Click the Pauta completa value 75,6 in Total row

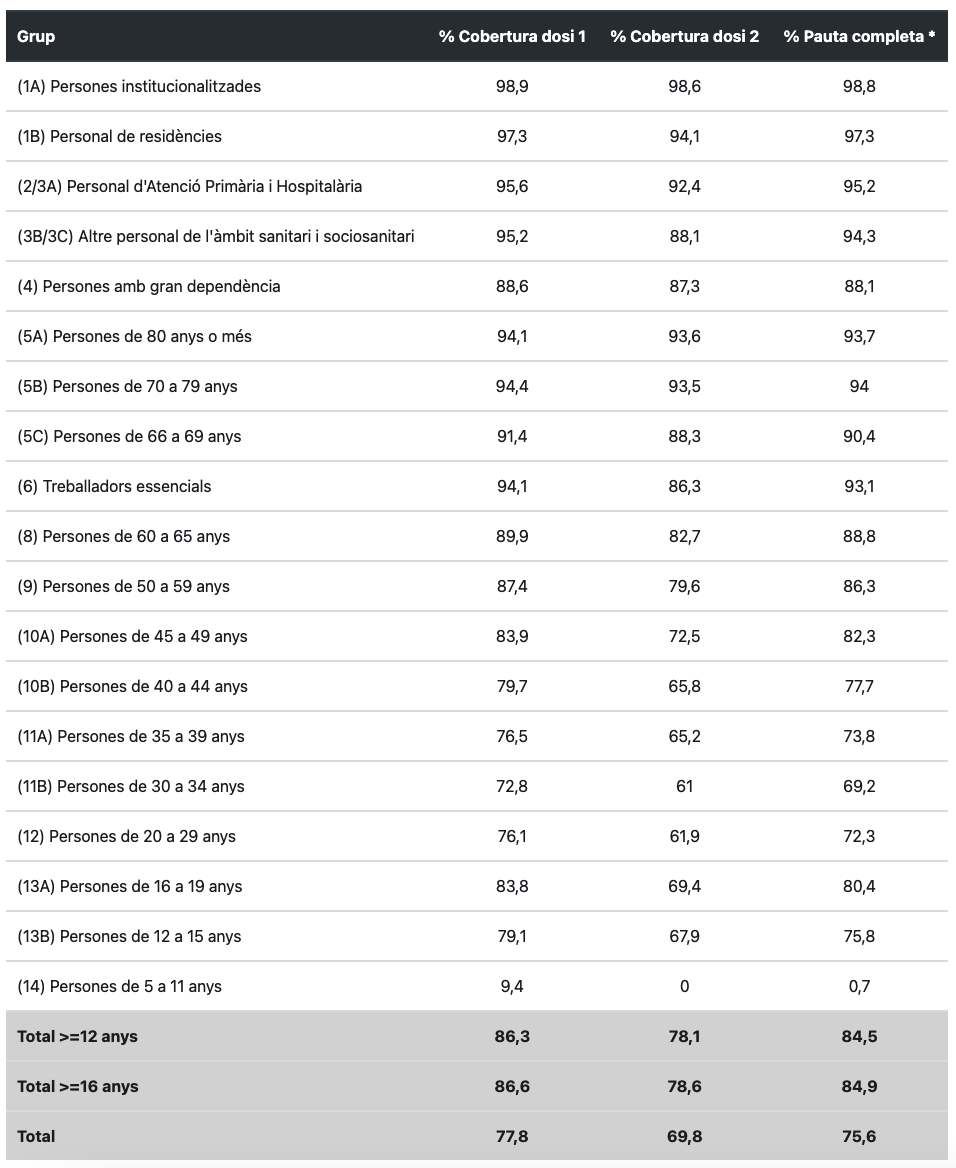point(859,1137)
